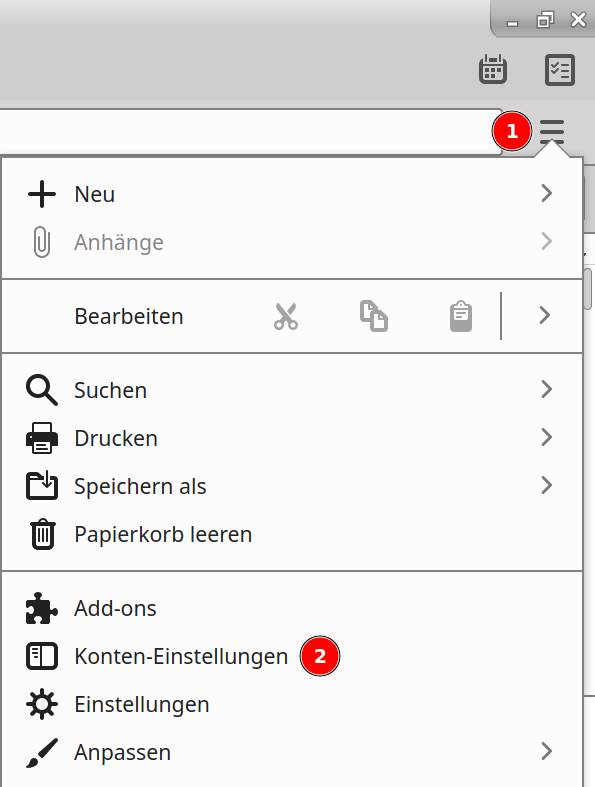The width and height of the screenshot is (595, 787).
Task: Expand the Speichern als submenu arrow
Action: [547, 486]
